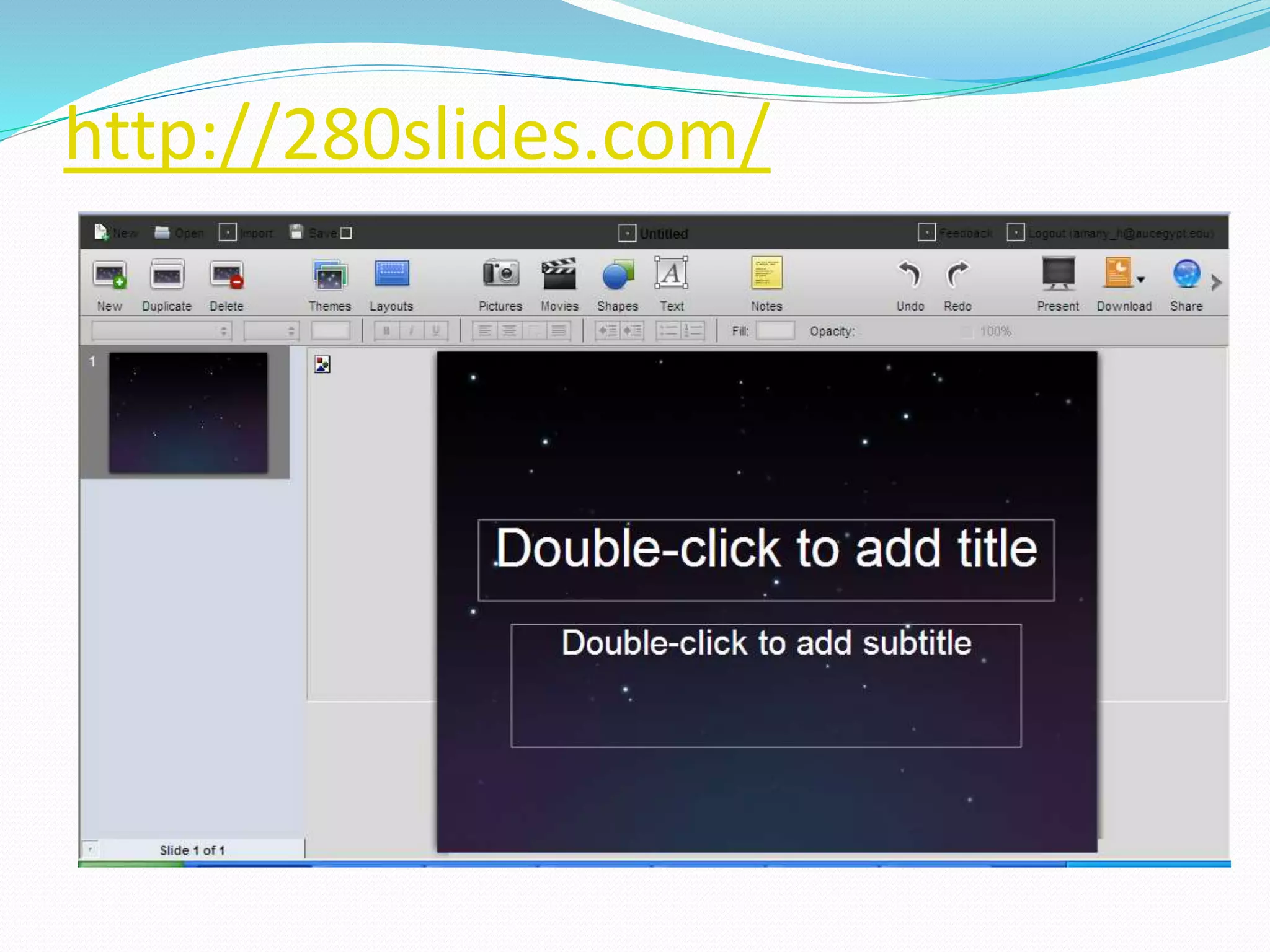Log out via the Logout link
Image resolution: width=1270 pixels, height=952 pixels.
[1111, 233]
